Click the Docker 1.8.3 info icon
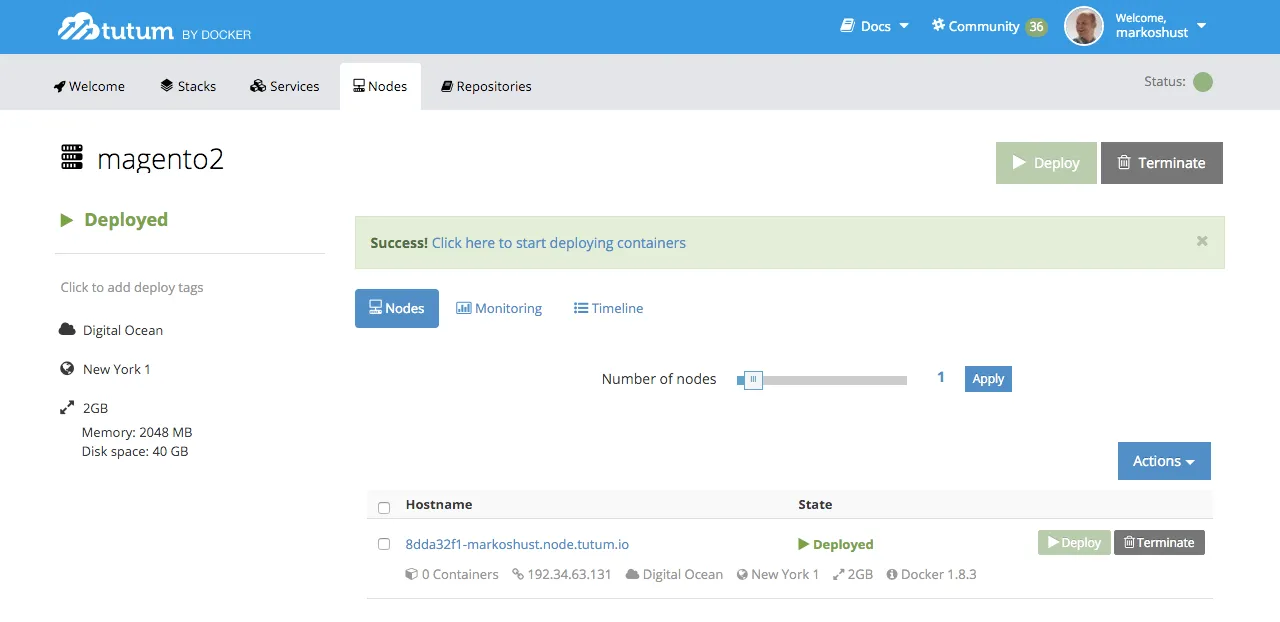Image resolution: width=1280 pixels, height=622 pixels. tap(895, 573)
